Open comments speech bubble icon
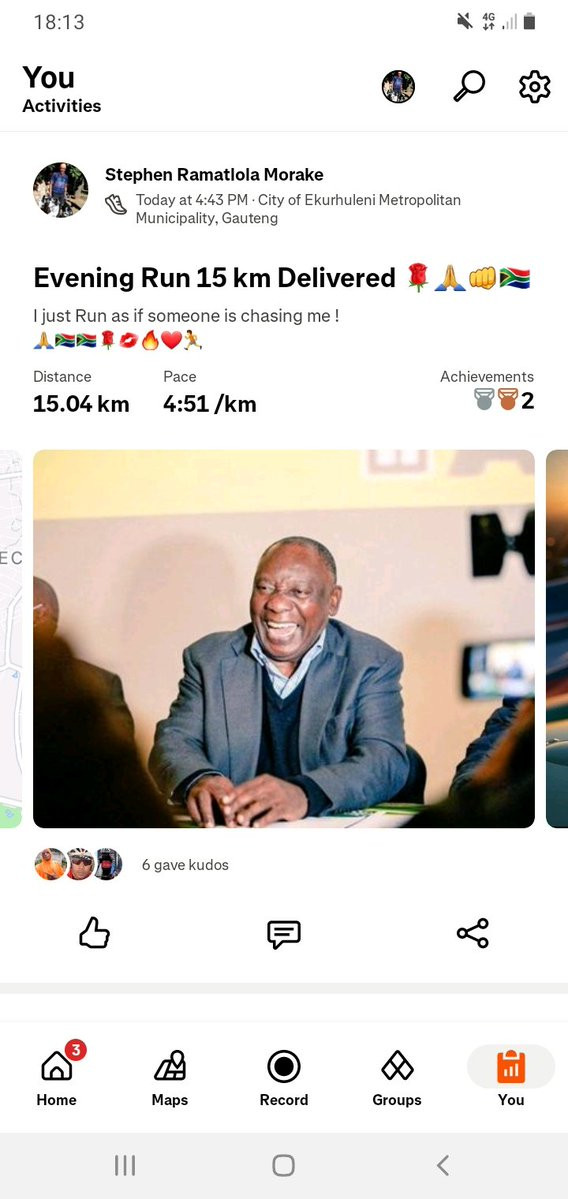568x1199 pixels. pyautogui.click(x=284, y=934)
